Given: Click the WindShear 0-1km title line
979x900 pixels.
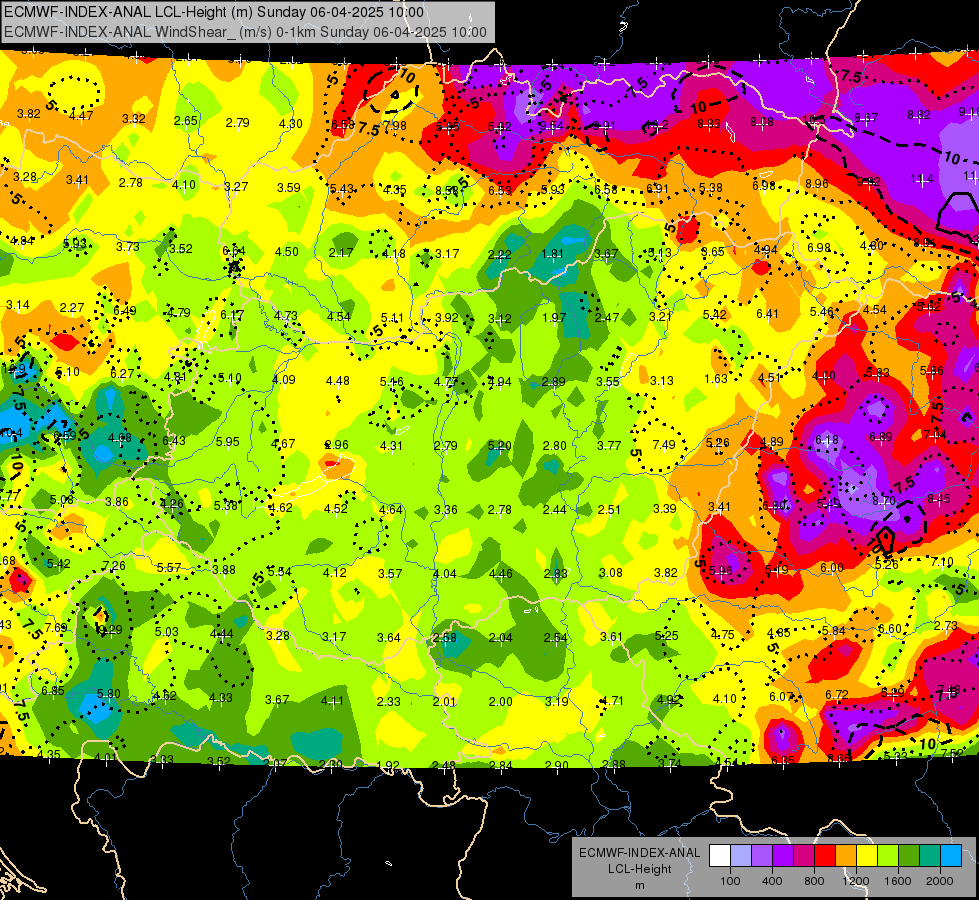Looking at the screenshot, I should pyautogui.click(x=245, y=32).
